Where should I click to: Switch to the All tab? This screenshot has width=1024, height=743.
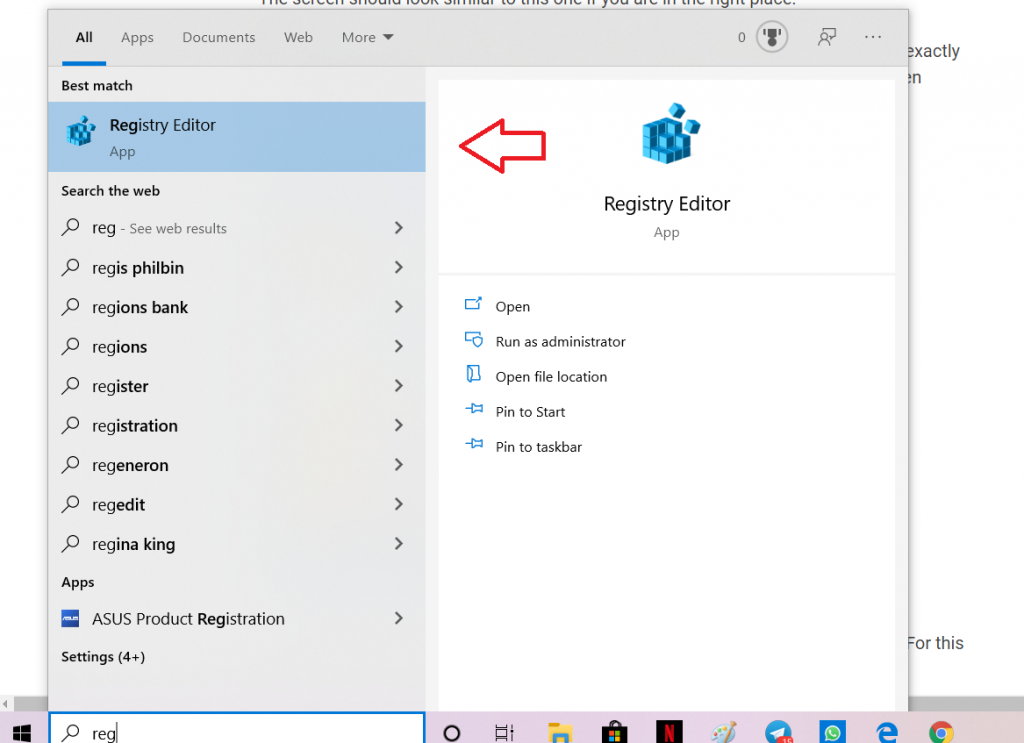coord(84,37)
